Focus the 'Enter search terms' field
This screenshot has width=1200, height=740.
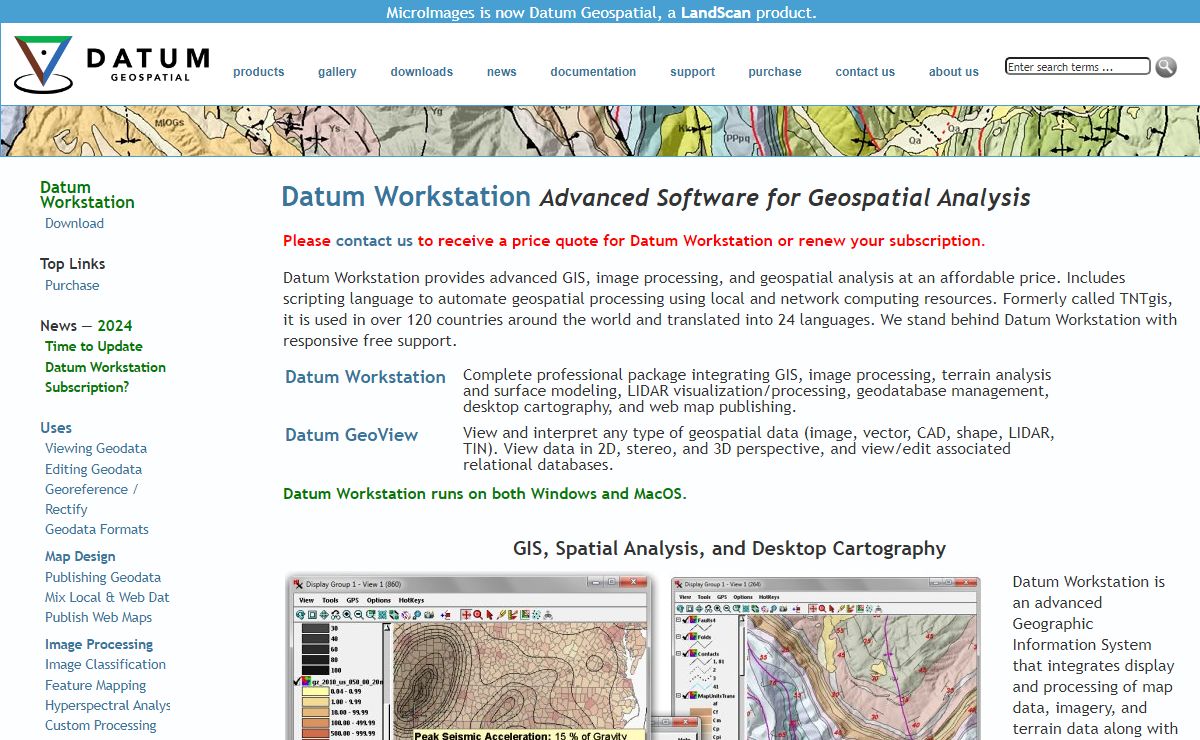click(x=1078, y=67)
